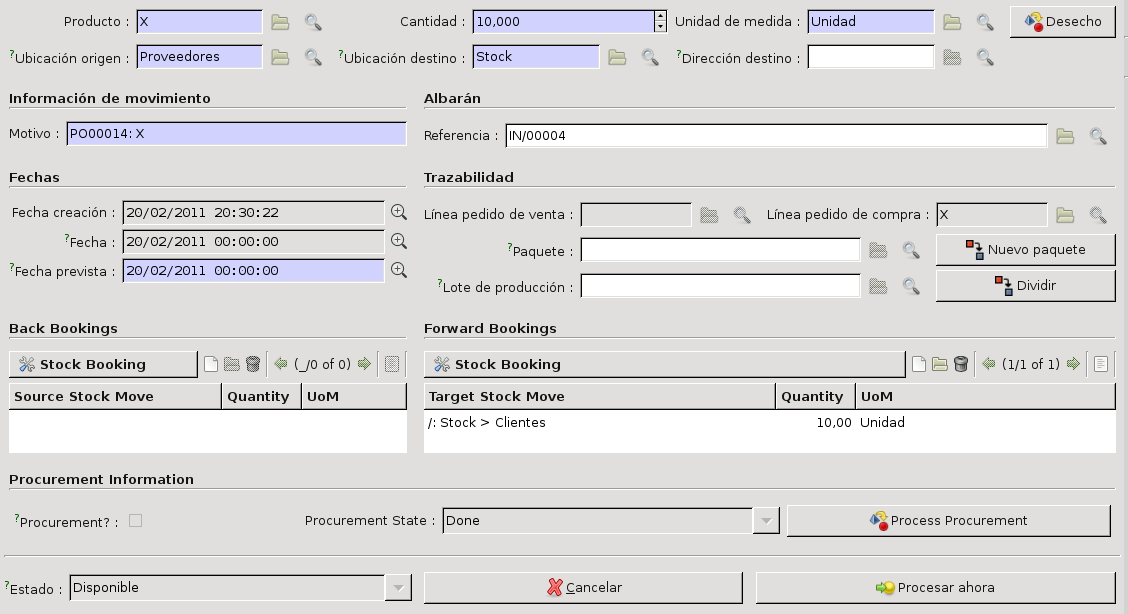Open Stock Booking menu in Forward Bookings
1128x614 pixels.
pyautogui.click(x=664, y=364)
